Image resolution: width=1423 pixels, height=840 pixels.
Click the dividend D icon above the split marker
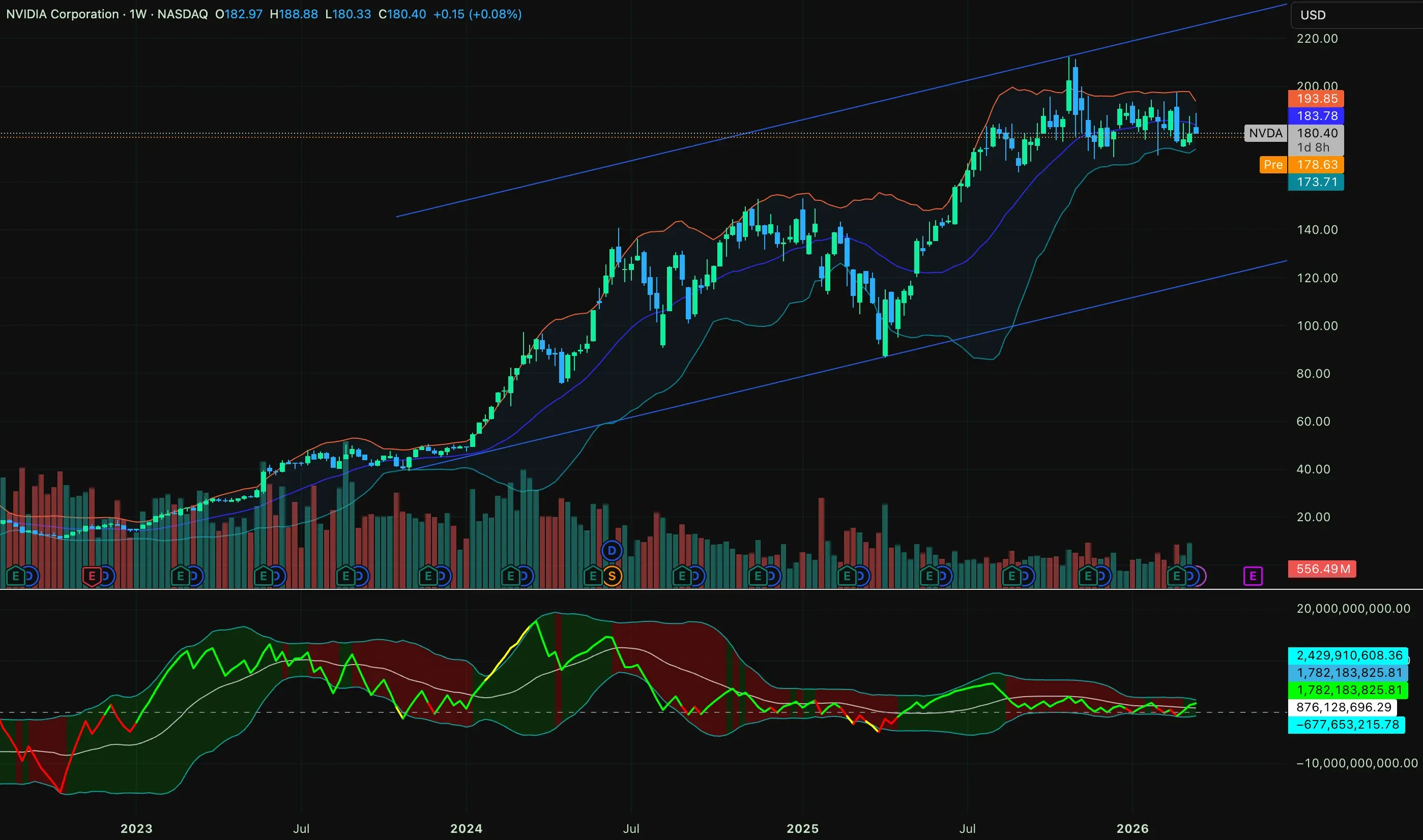coord(612,550)
